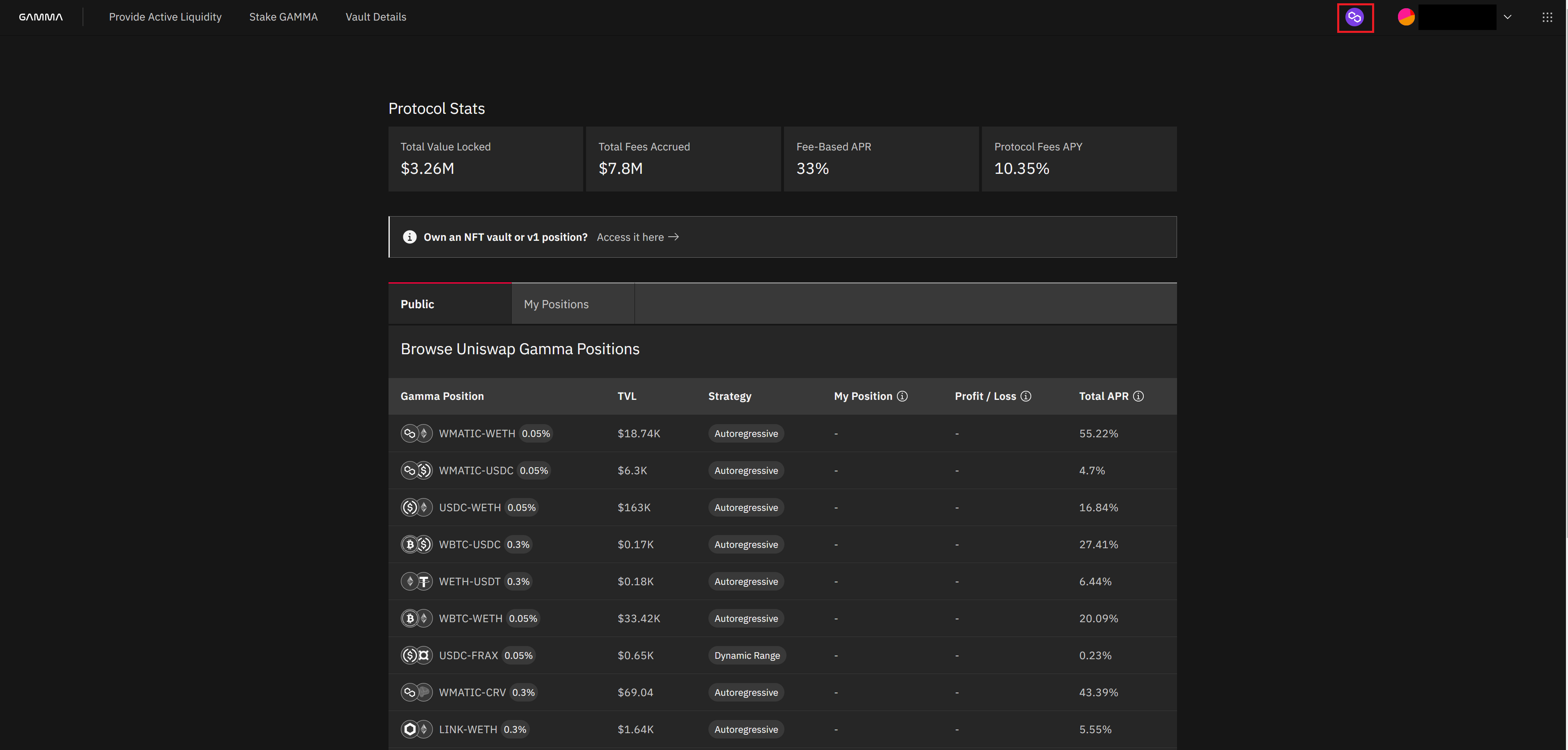Click the LINK-WETH token pair icon
The width and height of the screenshot is (1568, 750).
[x=416, y=729]
